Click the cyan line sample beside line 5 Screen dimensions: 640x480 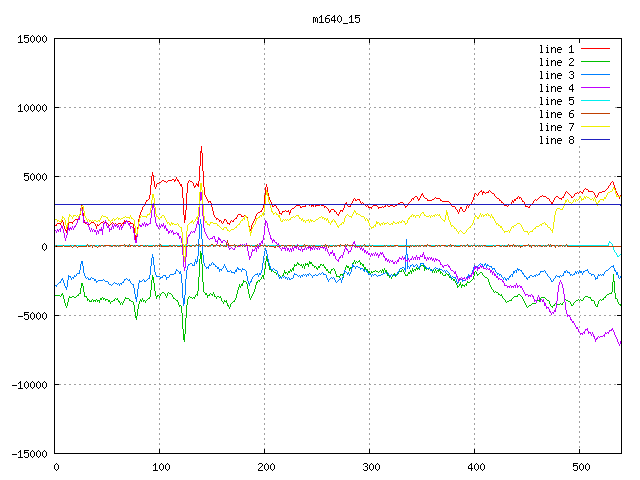tap(596, 101)
